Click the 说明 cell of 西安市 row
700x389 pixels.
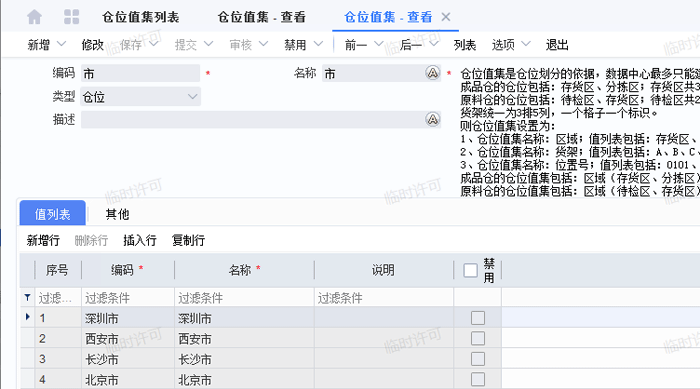coord(384,339)
